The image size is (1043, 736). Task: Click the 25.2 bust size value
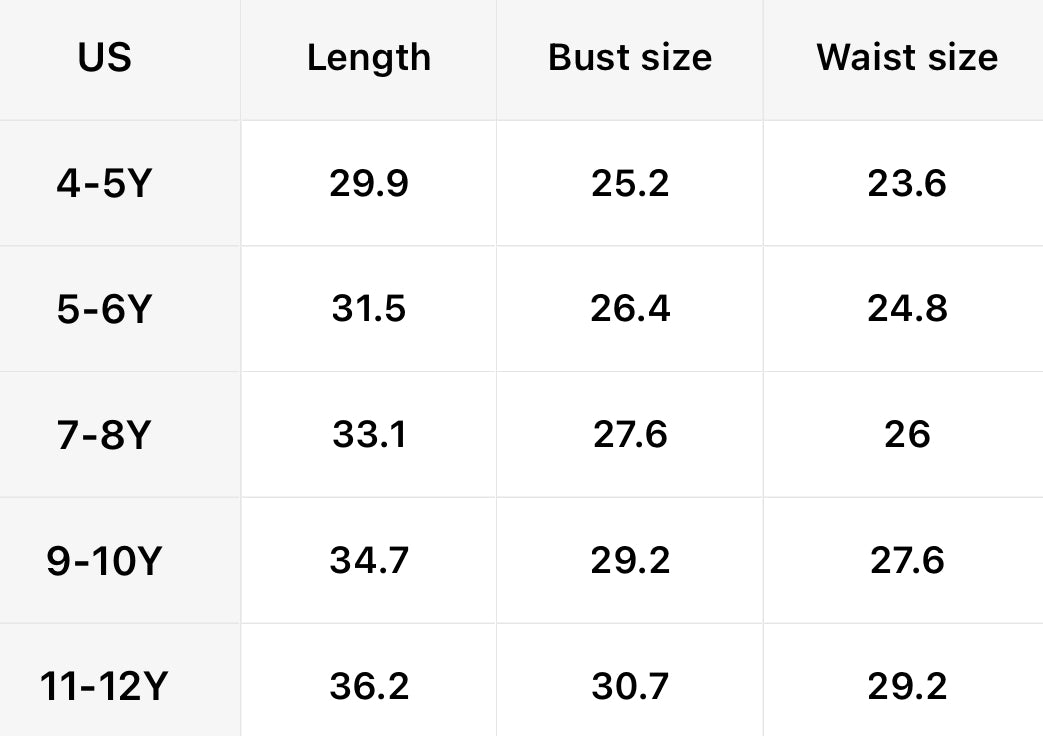point(630,184)
